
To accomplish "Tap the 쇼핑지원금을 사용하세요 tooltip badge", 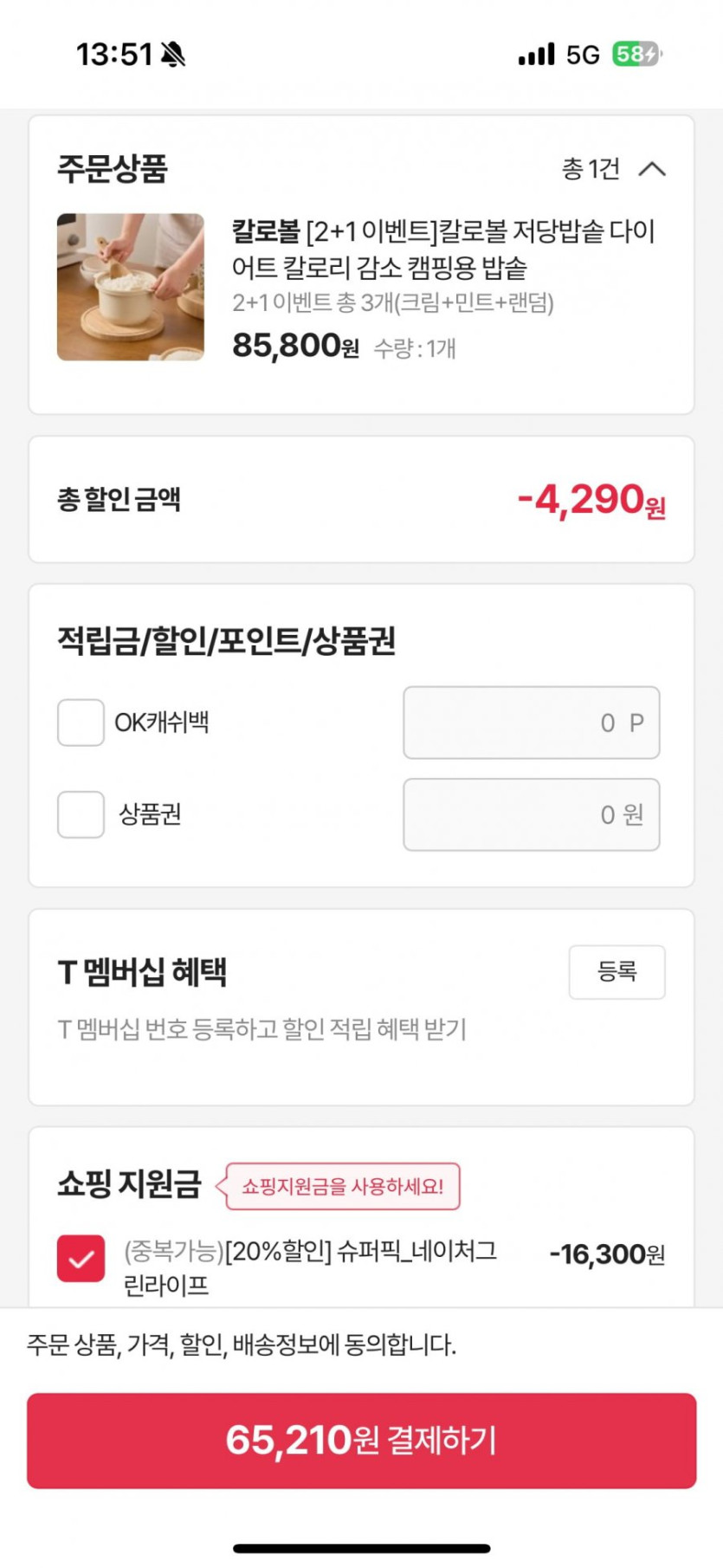I will tap(342, 1186).
